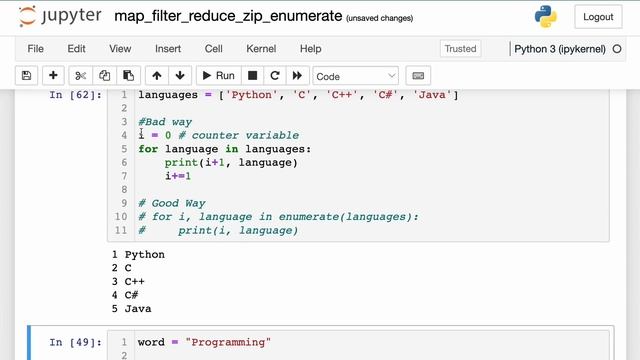Run the selected cell

(x=219, y=76)
